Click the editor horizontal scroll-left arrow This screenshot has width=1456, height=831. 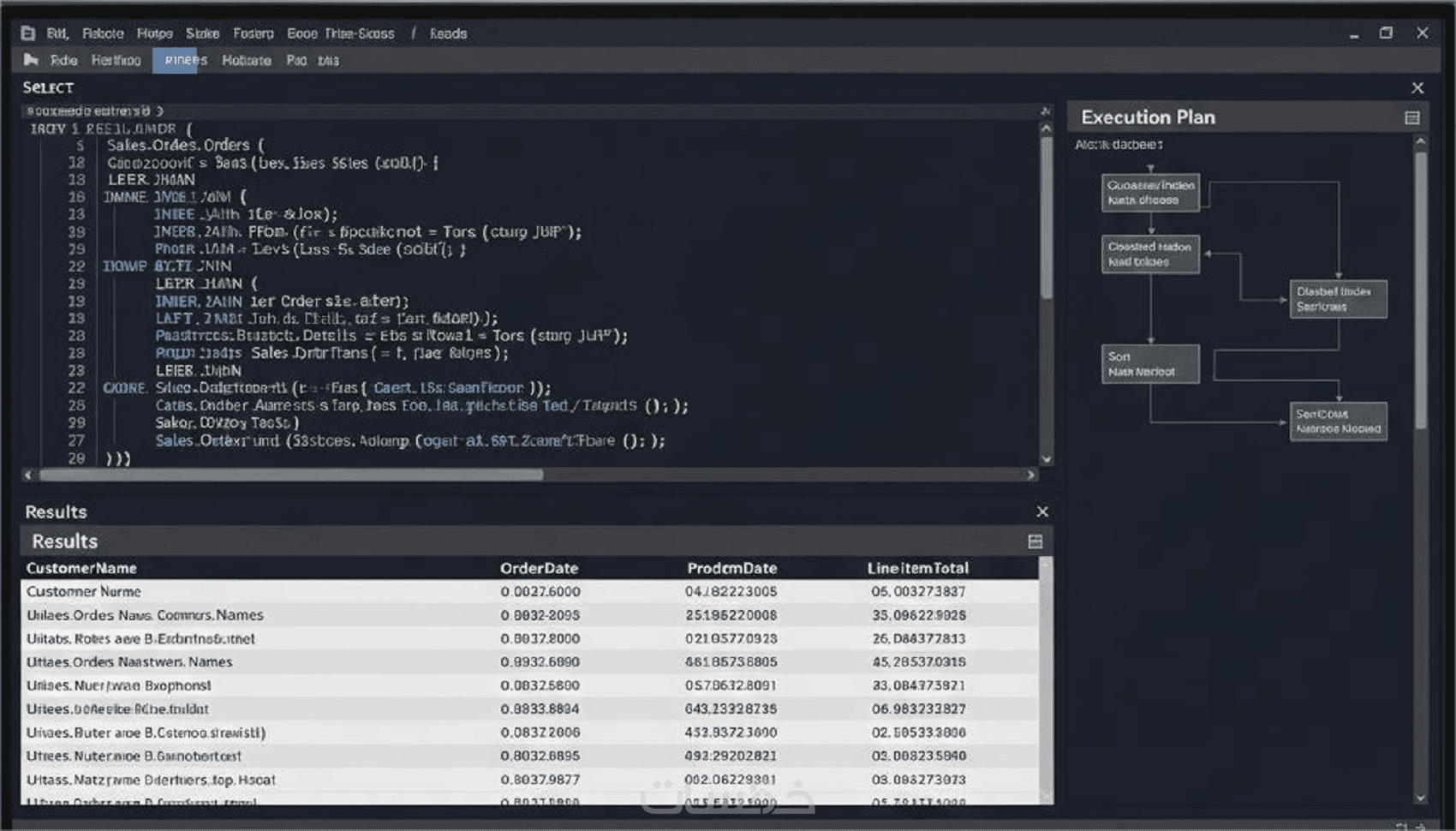pyautogui.click(x=28, y=475)
